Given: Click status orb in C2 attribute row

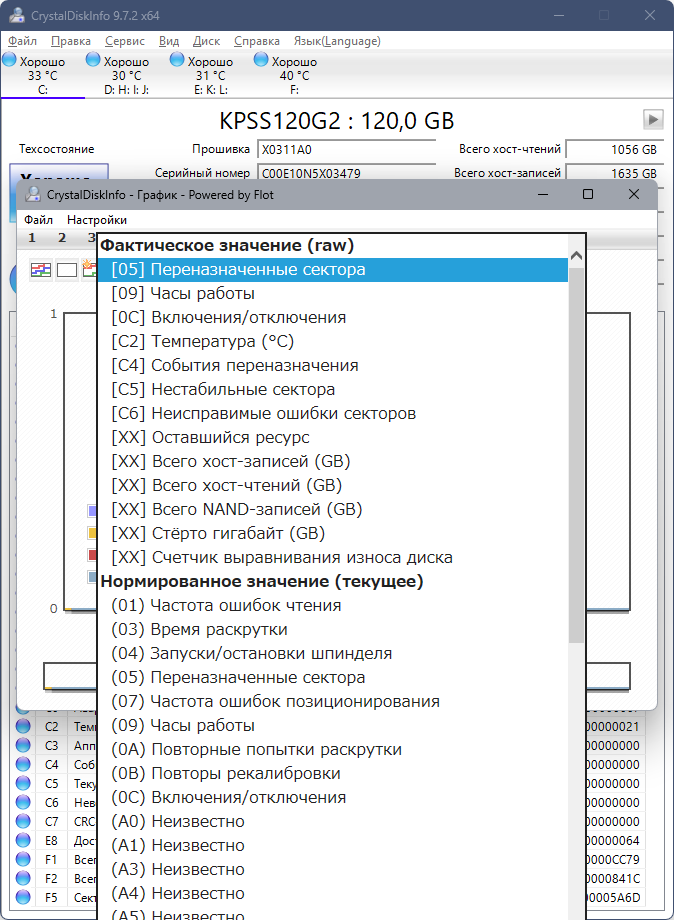Looking at the screenshot, I should [23, 726].
